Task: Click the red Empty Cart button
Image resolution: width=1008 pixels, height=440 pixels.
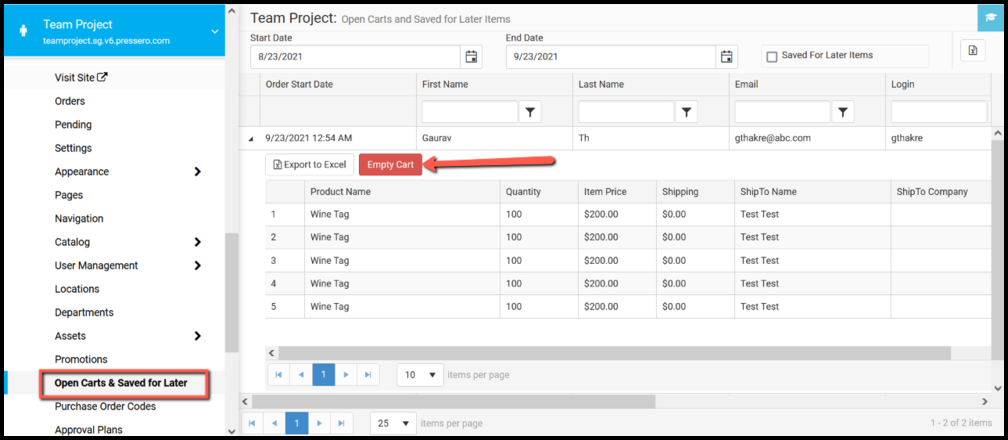Action: [x=390, y=165]
